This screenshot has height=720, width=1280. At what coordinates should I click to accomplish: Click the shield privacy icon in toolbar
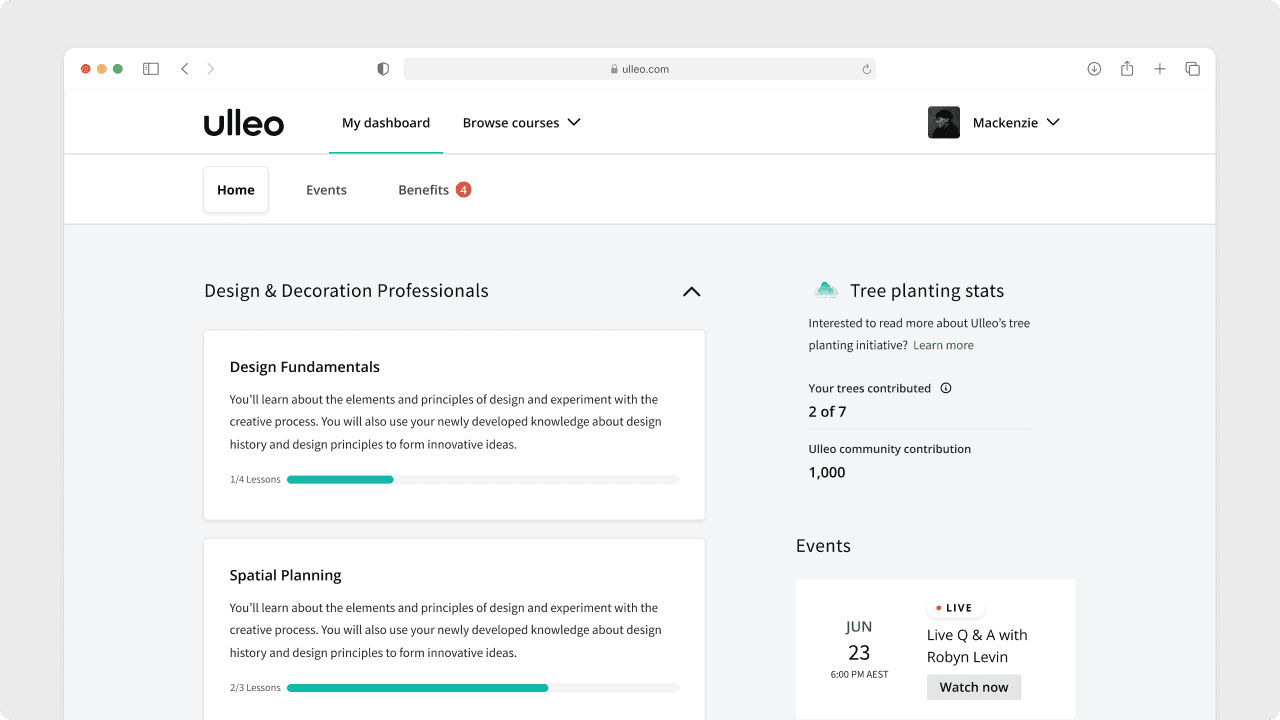[382, 68]
